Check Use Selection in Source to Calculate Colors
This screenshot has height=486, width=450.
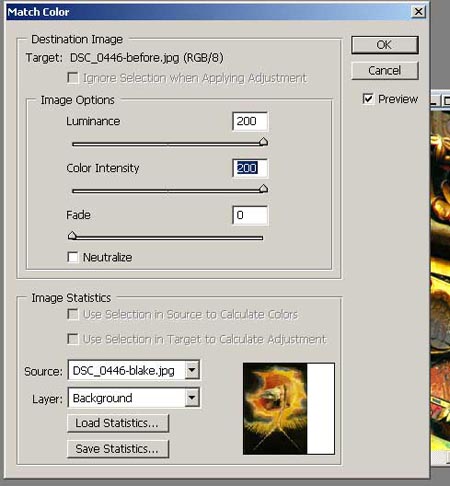[x=73, y=314]
